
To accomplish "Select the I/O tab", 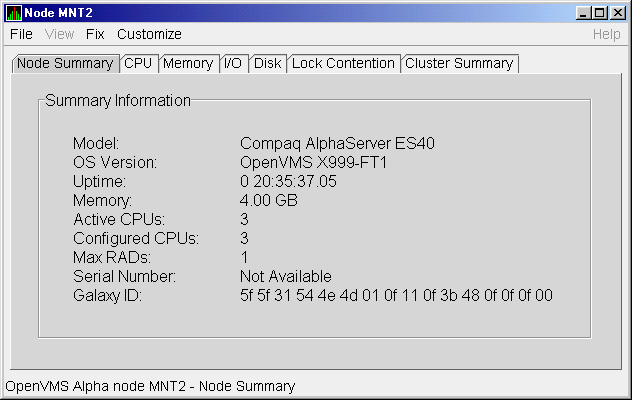I will pyautogui.click(x=232, y=63).
